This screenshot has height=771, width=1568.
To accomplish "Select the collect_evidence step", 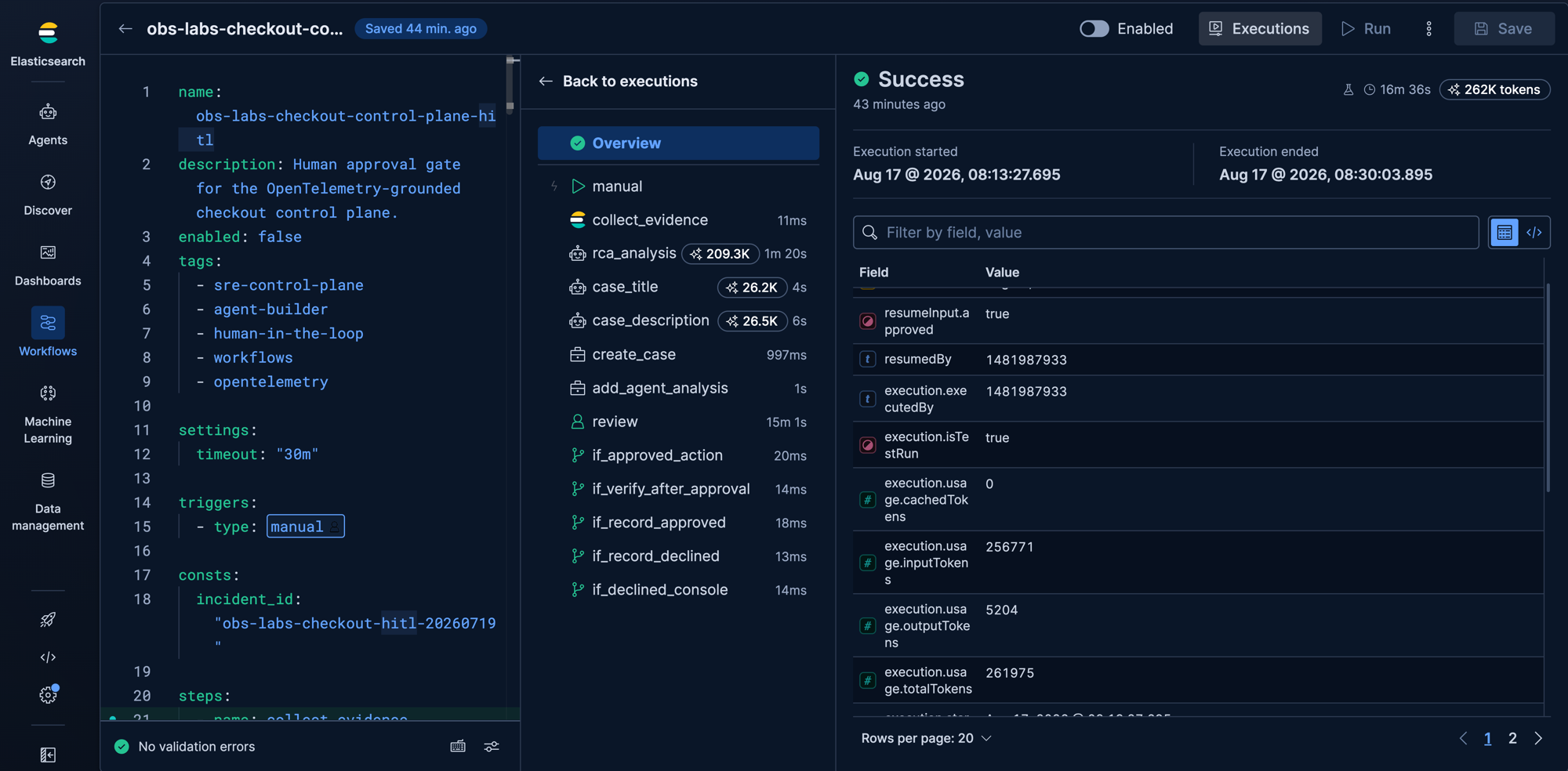I will [x=678, y=220].
